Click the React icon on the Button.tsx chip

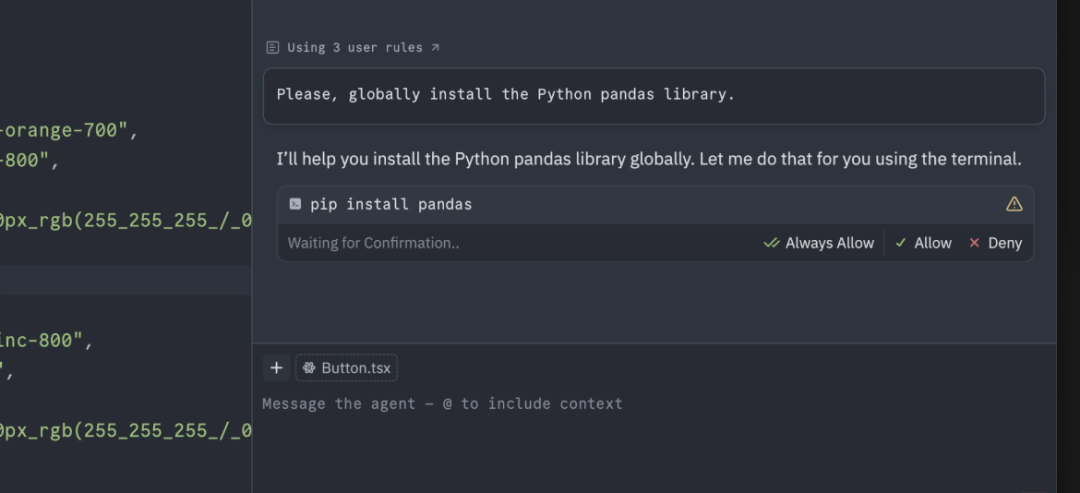point(309,368)
